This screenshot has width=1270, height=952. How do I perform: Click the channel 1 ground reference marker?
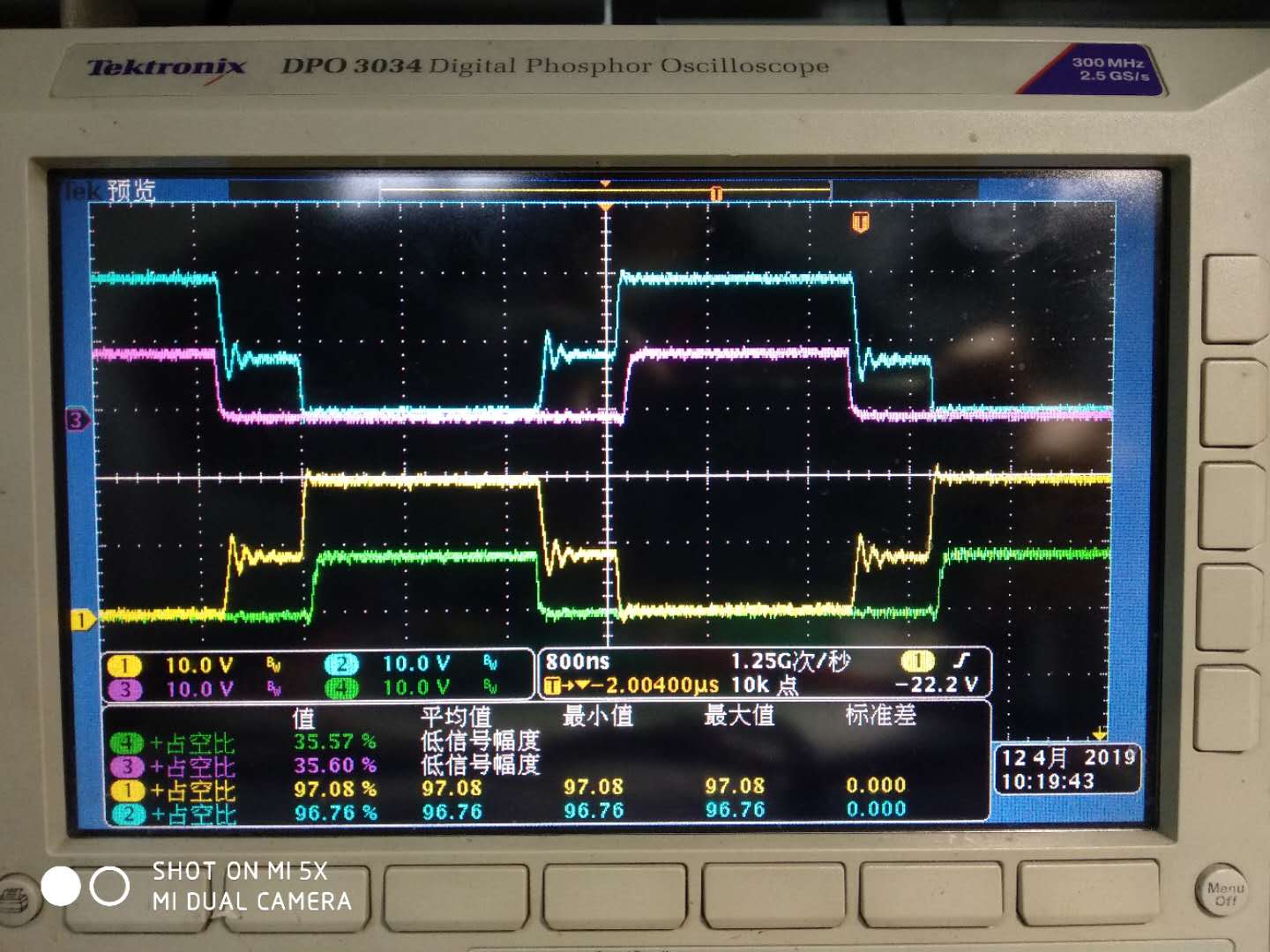pyautogui.click(x=81, y=620)
